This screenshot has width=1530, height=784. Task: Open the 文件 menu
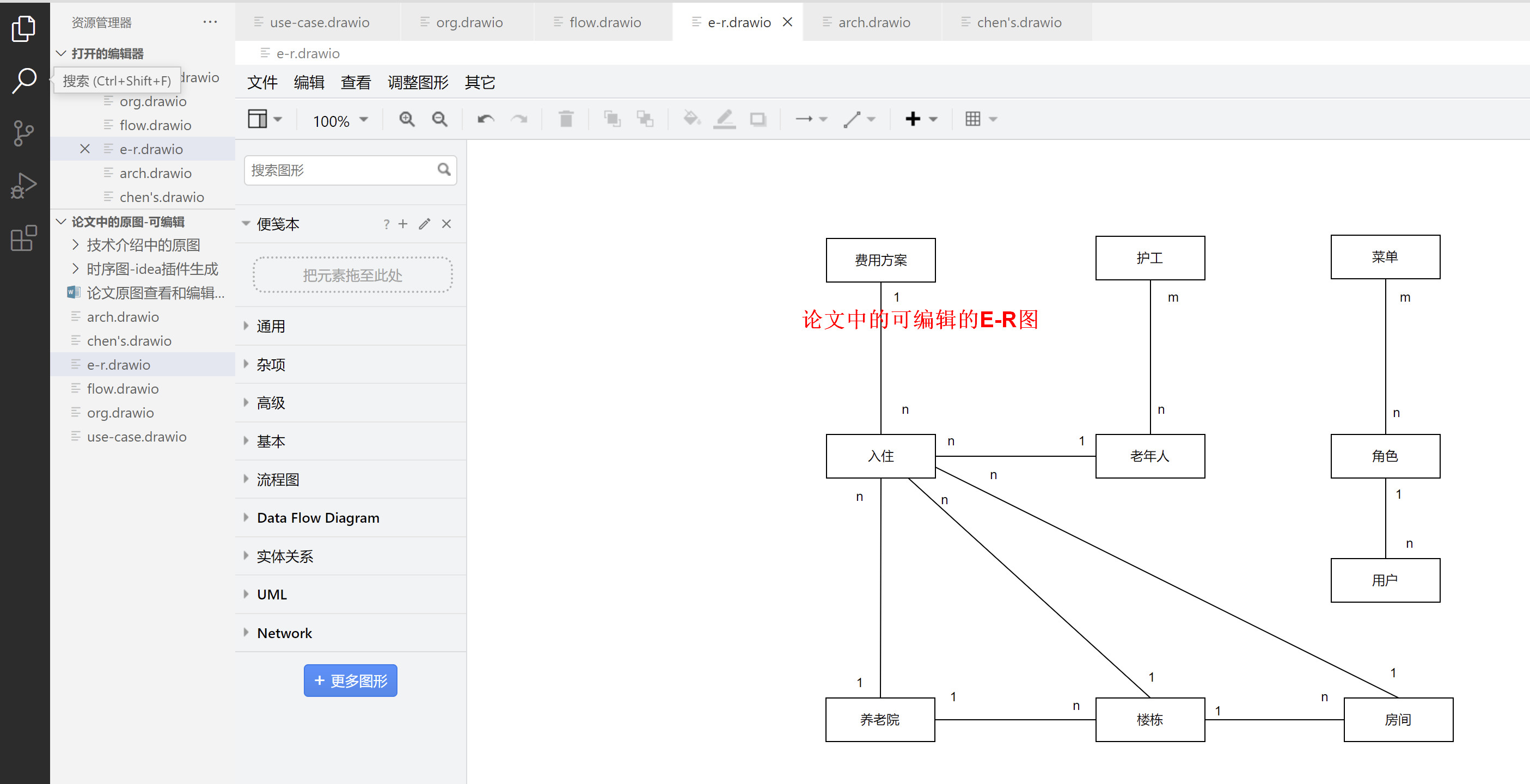[x=261, y=83]
